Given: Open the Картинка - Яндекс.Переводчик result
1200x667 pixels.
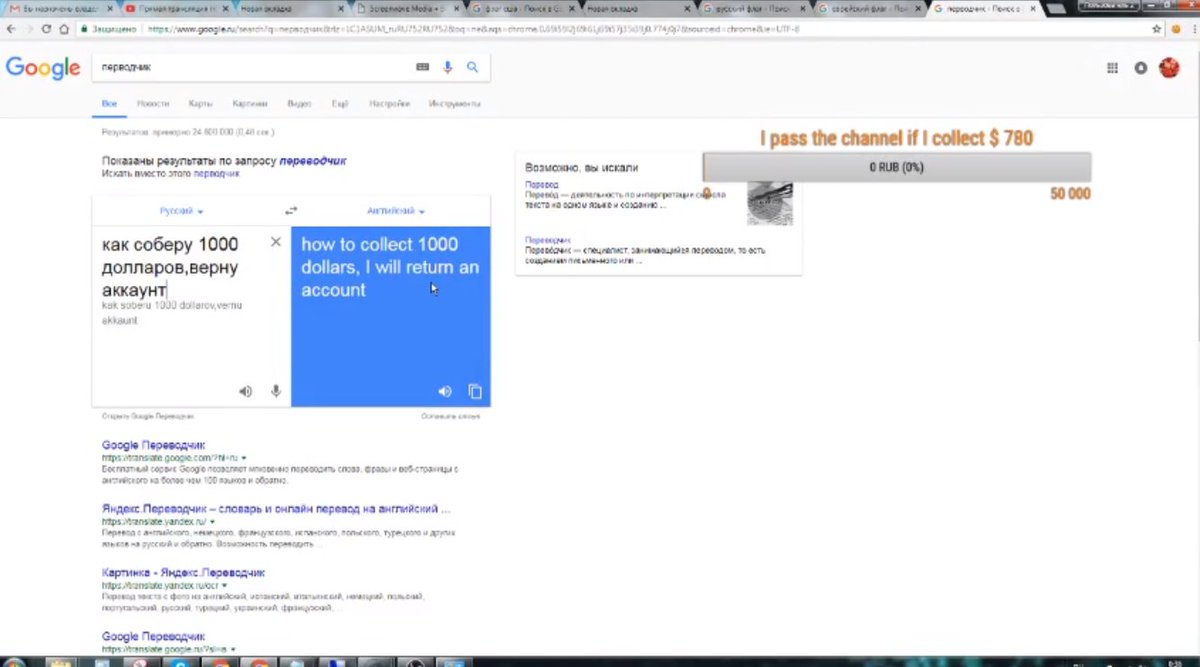Looking at the screenshot, I should 183,572.
